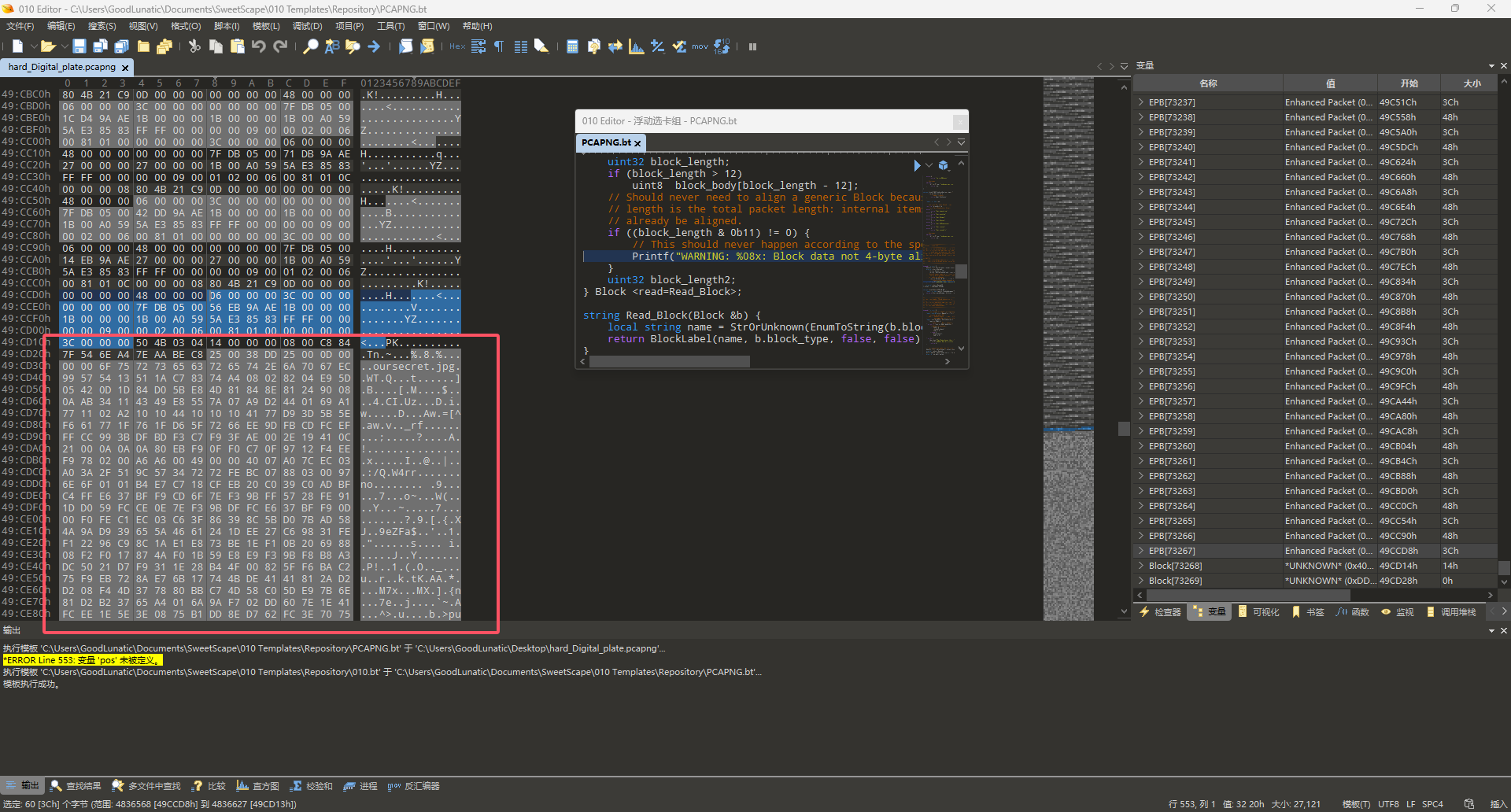Viewport: 1511px width, 812px height.
Task: Click the 名称 column header
Action: (x=1209, y=83)
